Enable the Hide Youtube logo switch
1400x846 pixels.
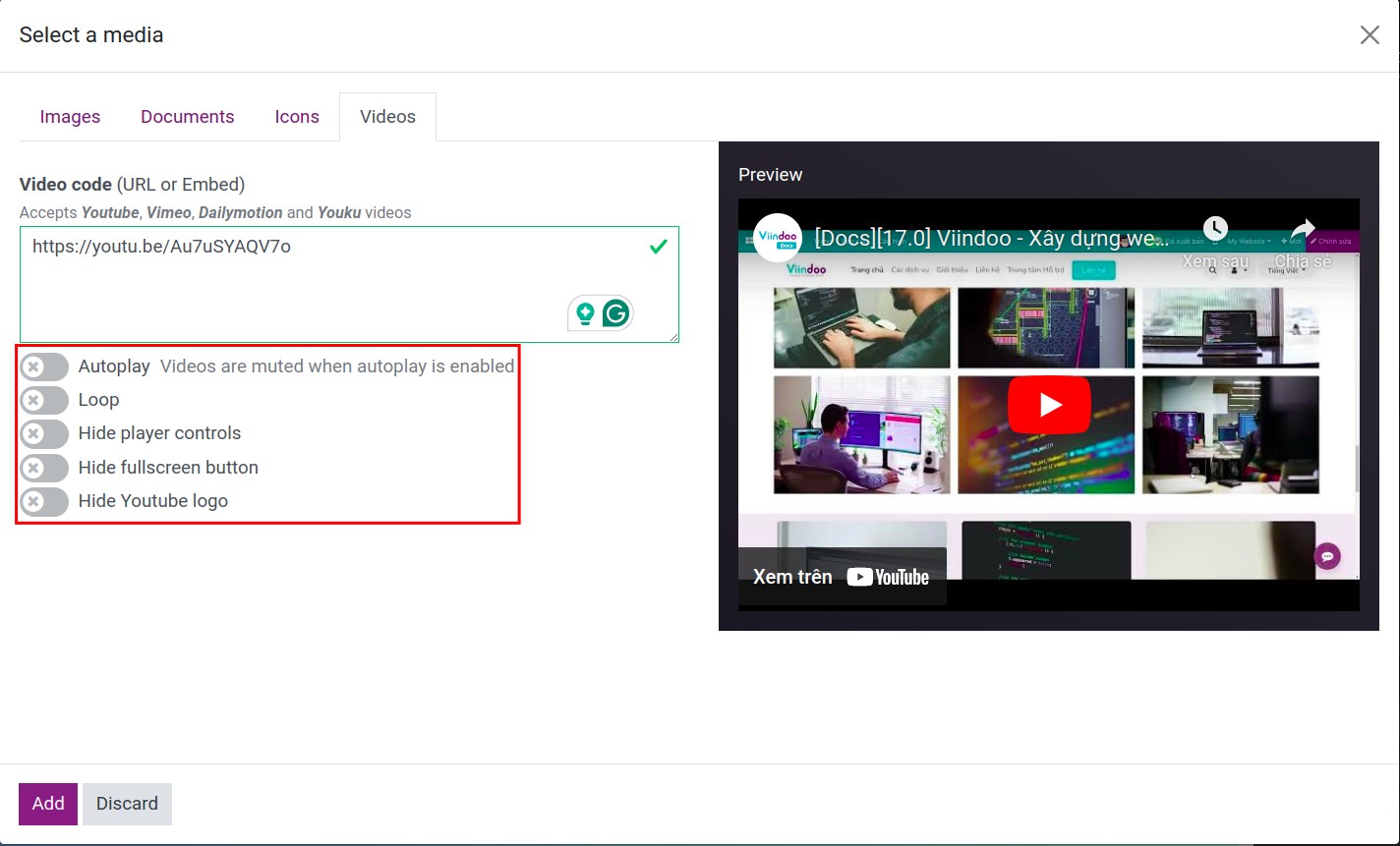coord(43,501)
